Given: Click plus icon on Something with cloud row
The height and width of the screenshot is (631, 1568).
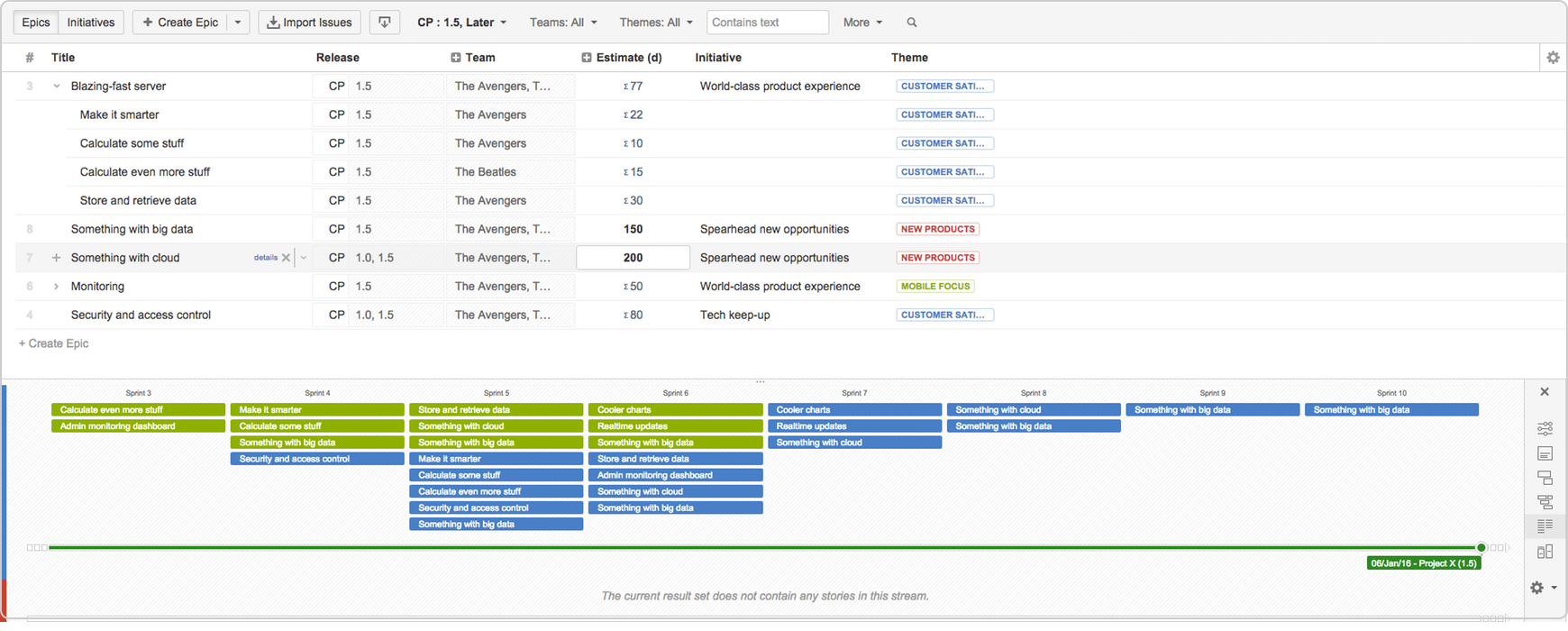Looking at the screenshot, I should (56, 258).
